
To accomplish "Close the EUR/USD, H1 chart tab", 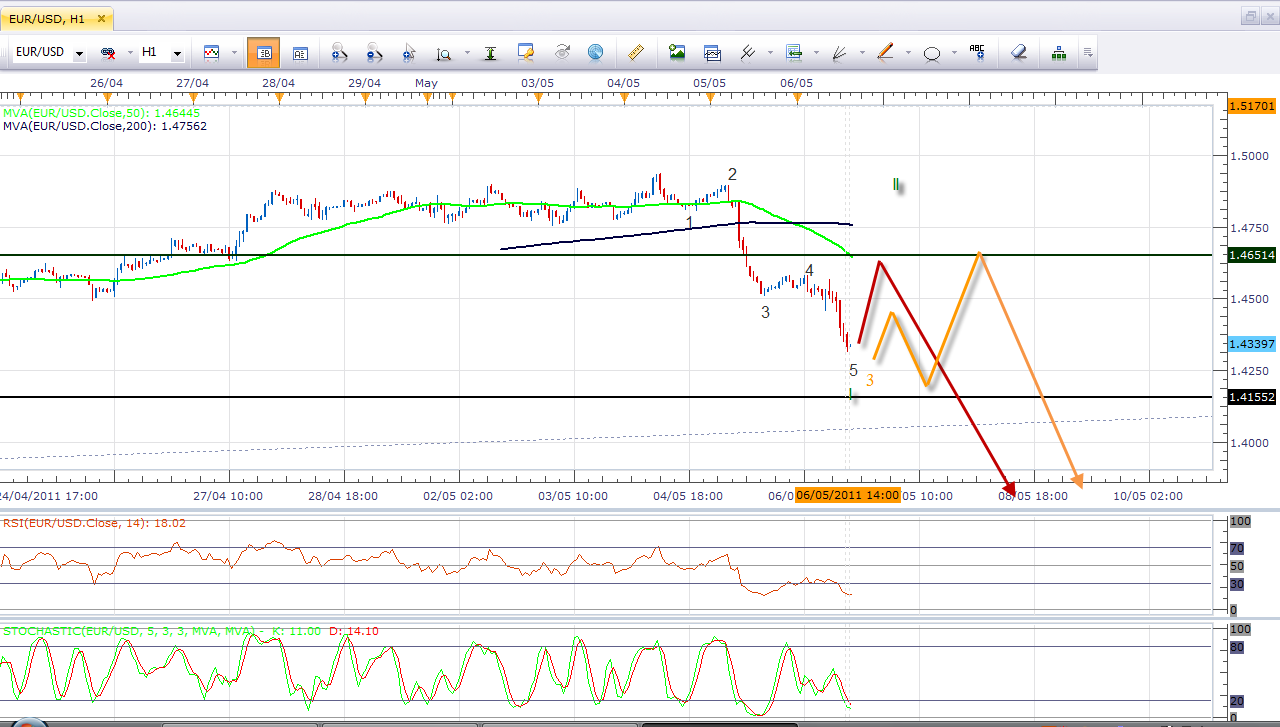I will coord(101,18).
